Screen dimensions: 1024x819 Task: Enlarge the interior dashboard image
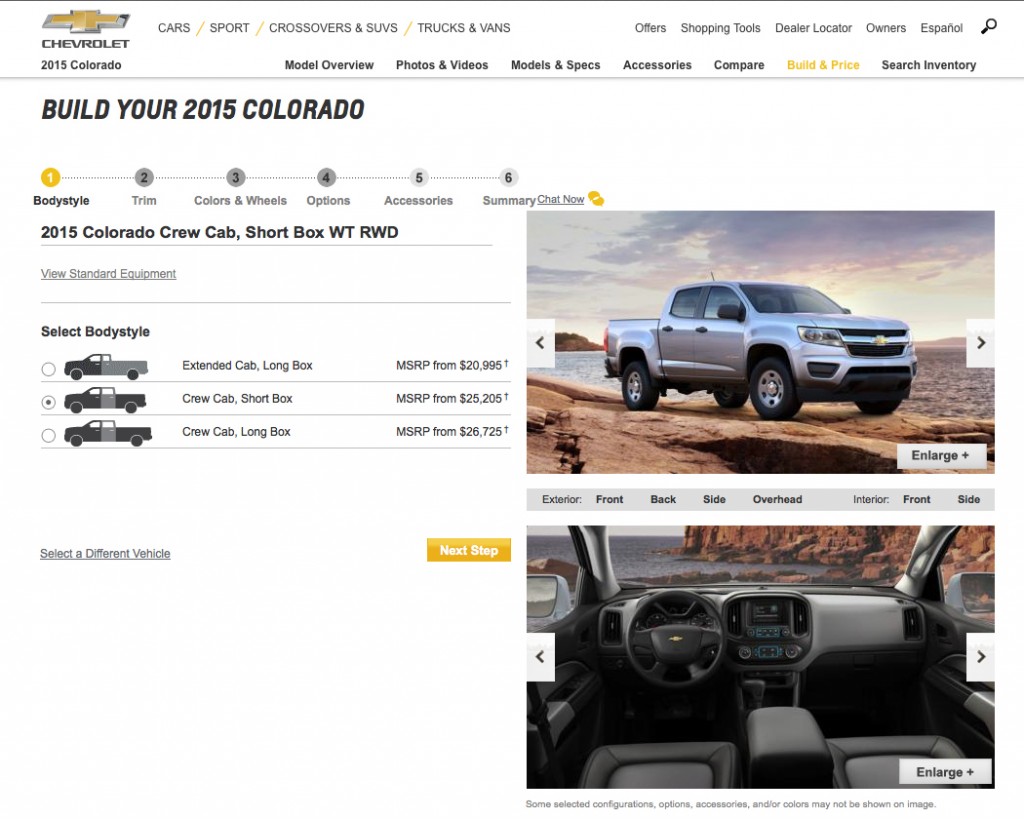945,772
